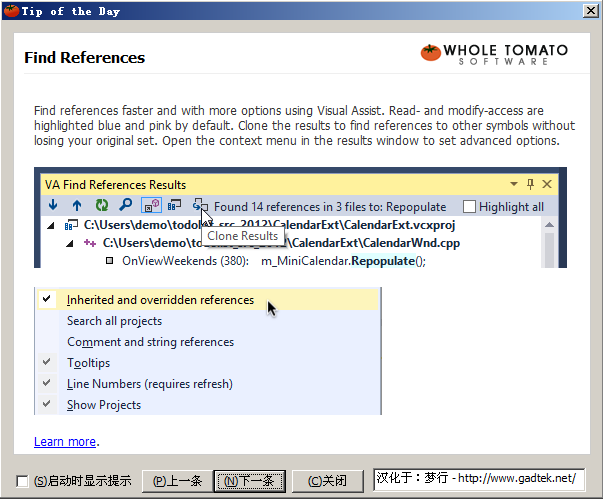Click the (P)上一条 previous tip button
The width and height of the screenshot is (603, 500).
177,481
